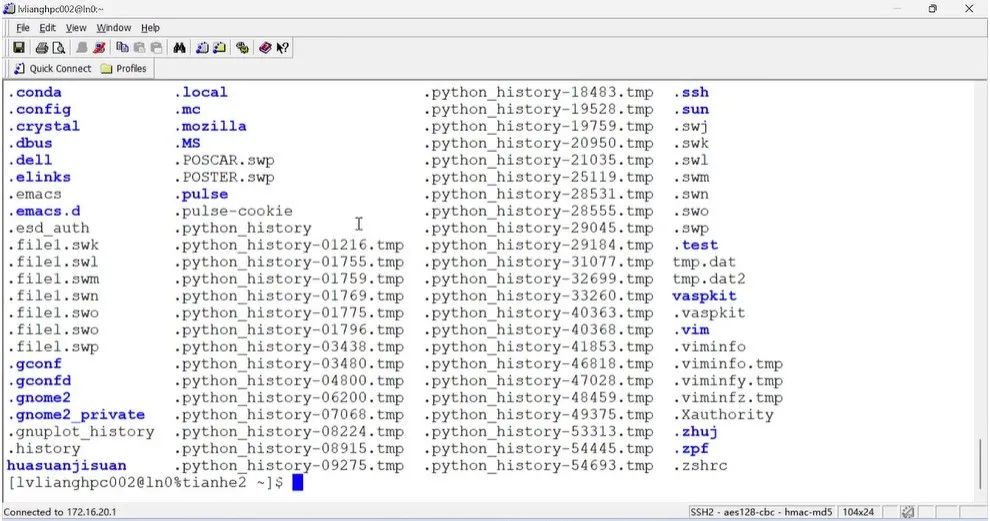990x521 pixels.
Task: Click the '.elinks' directory entry
Action: tap(39, 177)
